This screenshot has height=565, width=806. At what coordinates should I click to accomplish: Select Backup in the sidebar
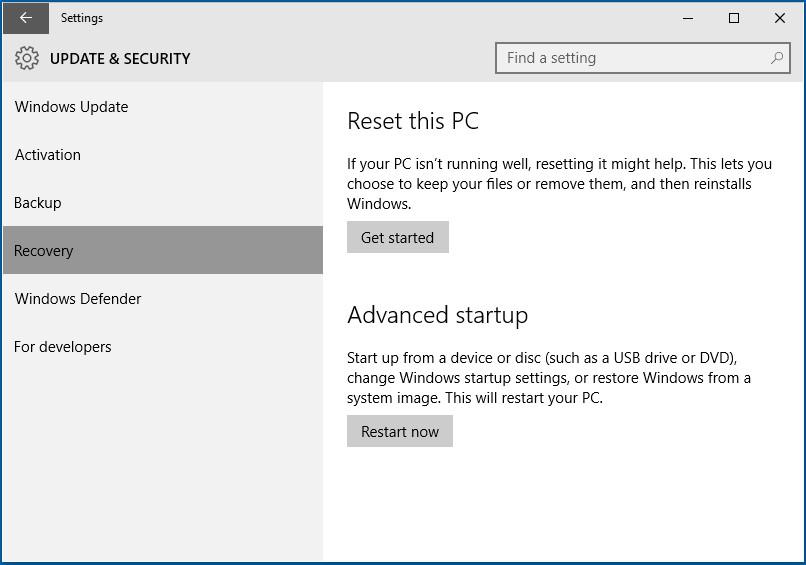tap(163, 203)
